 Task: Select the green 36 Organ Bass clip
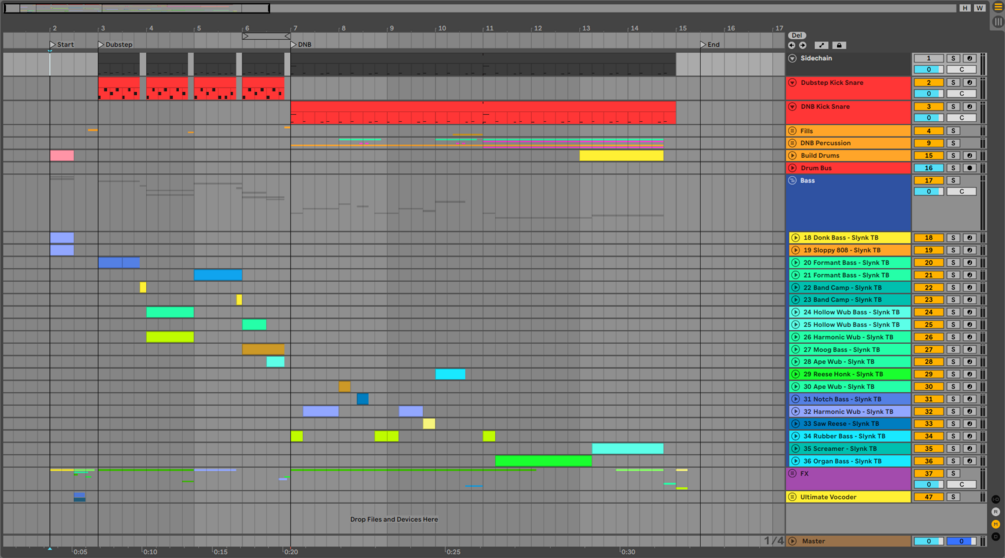coord(544,461)
